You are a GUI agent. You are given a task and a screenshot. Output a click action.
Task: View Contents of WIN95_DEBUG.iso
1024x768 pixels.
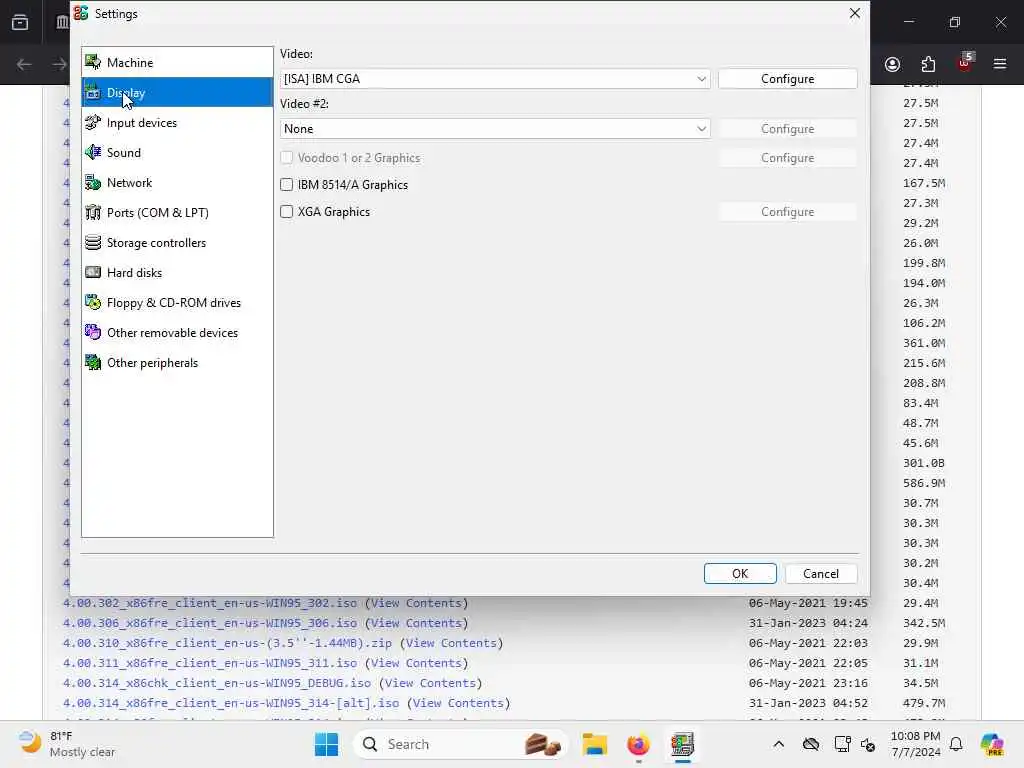coord(430,683)
